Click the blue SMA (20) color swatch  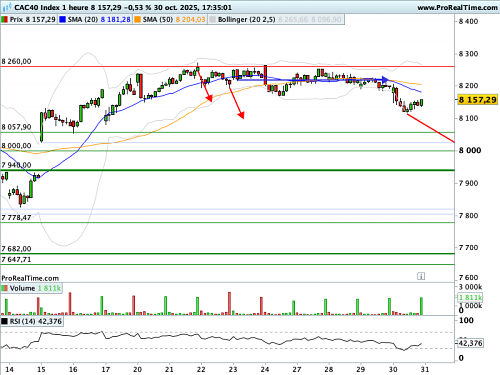(62, 20)
